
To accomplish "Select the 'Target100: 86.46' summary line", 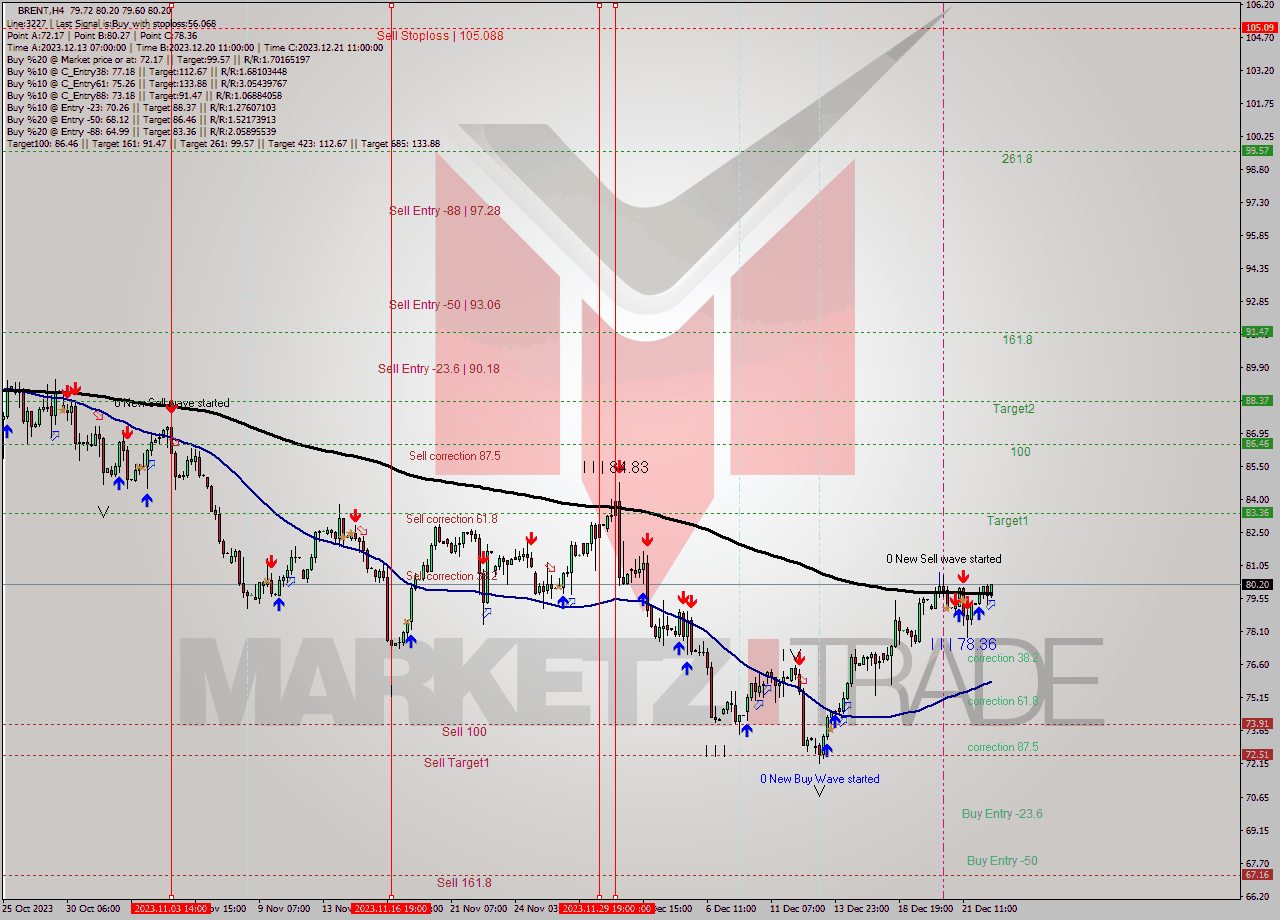I will pyautogui.click(x=223, y=143).
